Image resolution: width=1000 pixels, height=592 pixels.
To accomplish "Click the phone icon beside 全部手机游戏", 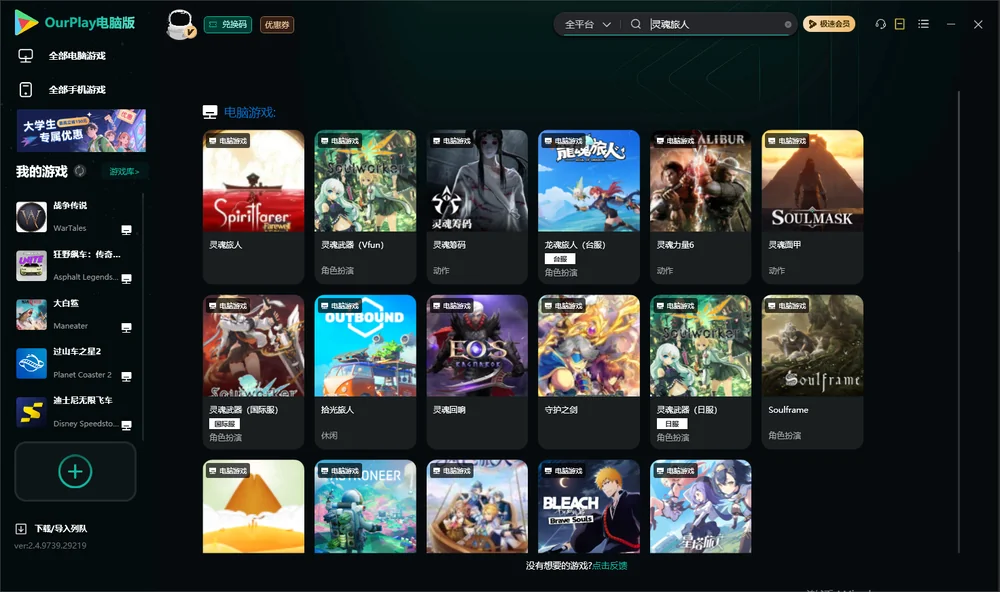I will pyautogui.click(x=26, y=89).
